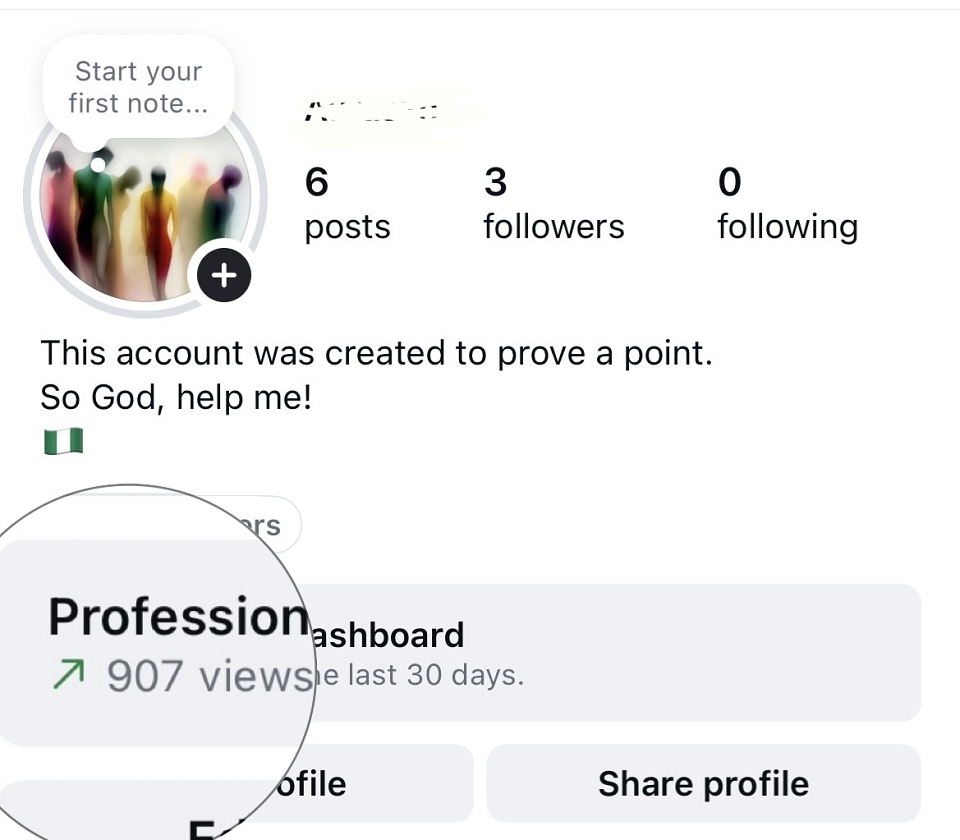Click the bio text about proving a point
This screenshot has width=960, height=840.
377,353
